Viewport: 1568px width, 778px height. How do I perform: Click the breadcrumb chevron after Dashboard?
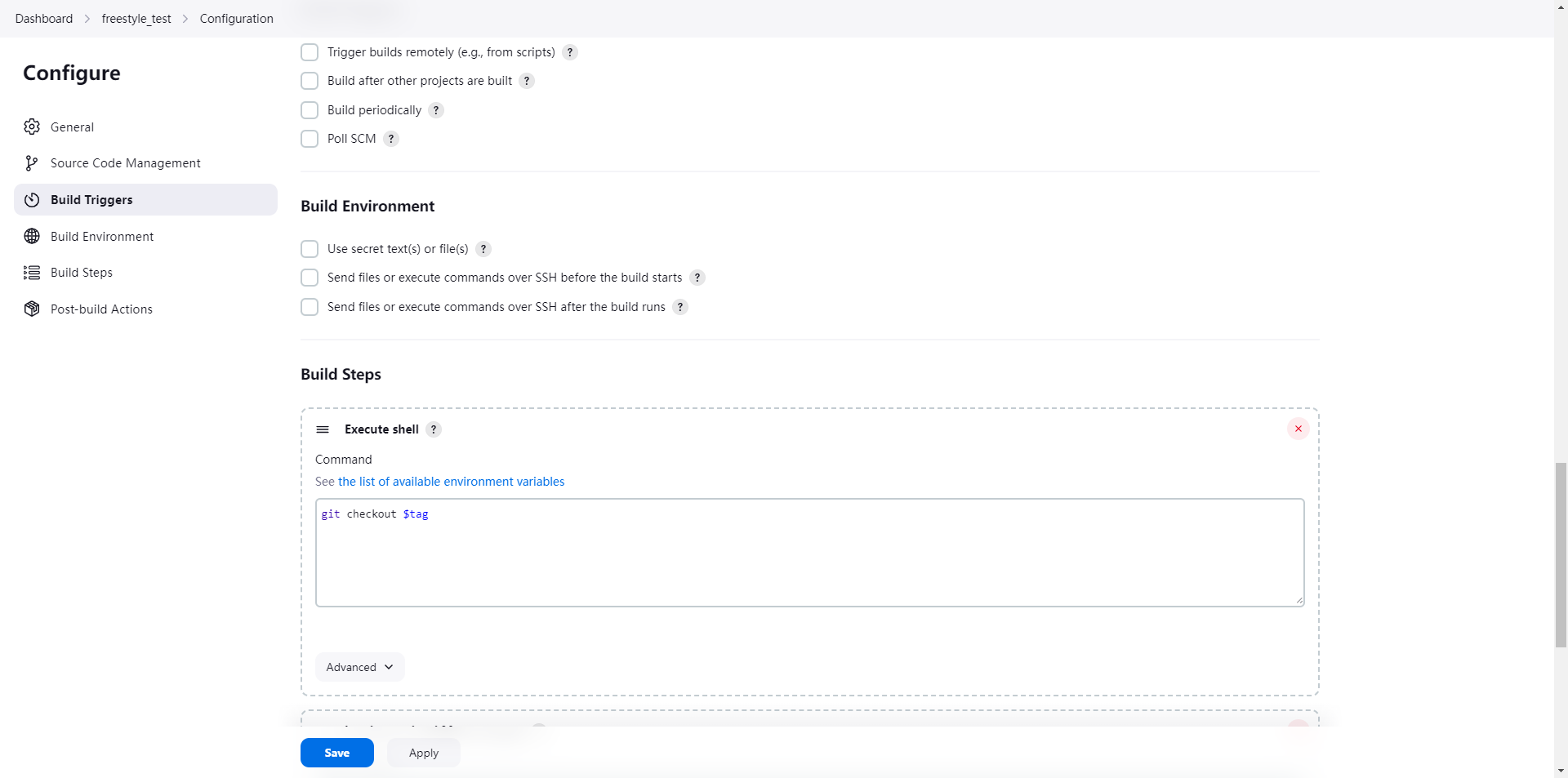[87, 19]
